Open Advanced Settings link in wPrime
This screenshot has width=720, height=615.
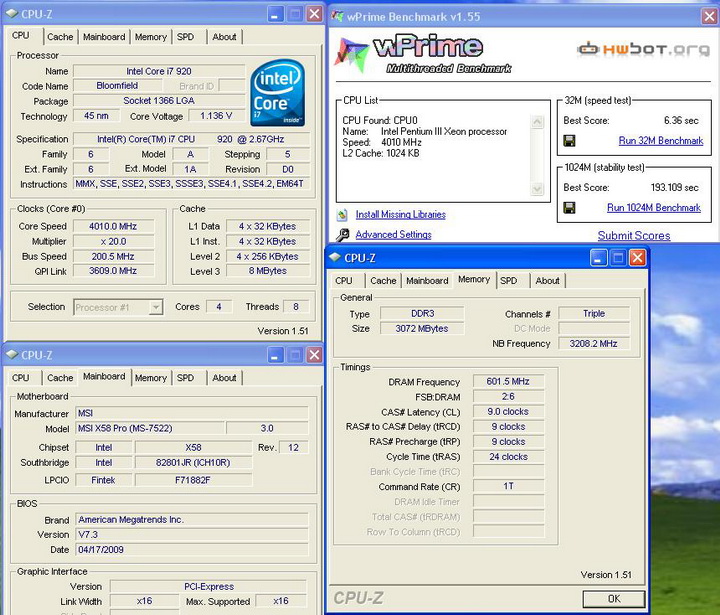pyautogui.click(x=394, y=235)
